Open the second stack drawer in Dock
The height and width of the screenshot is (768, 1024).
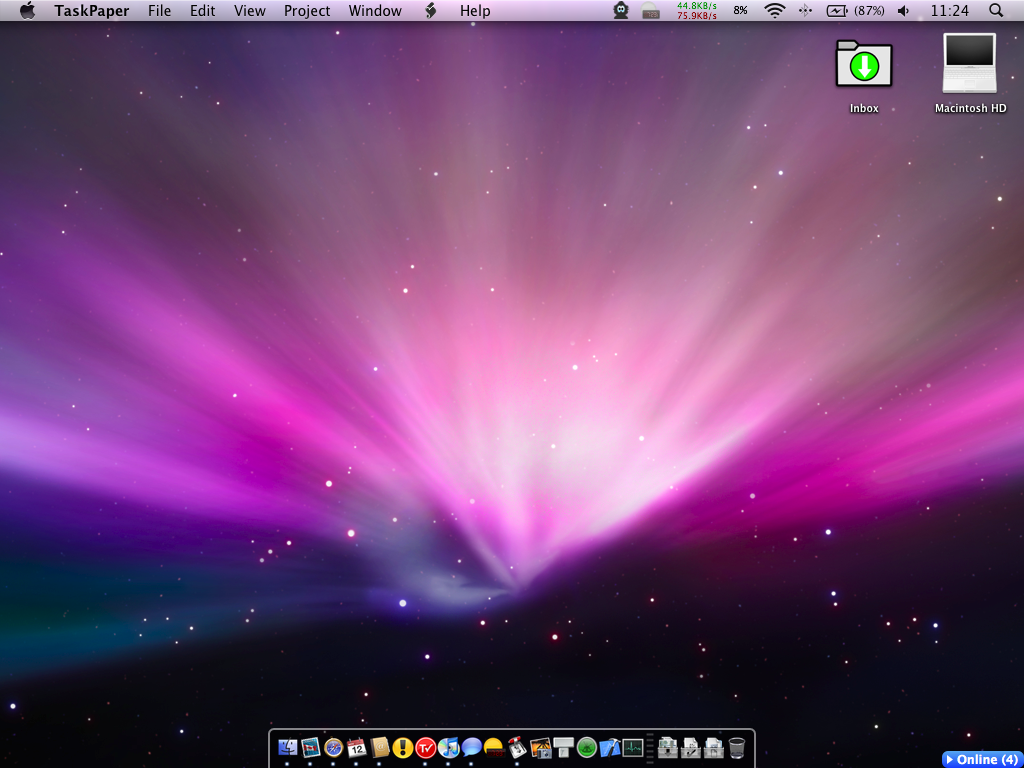(691, 747)
